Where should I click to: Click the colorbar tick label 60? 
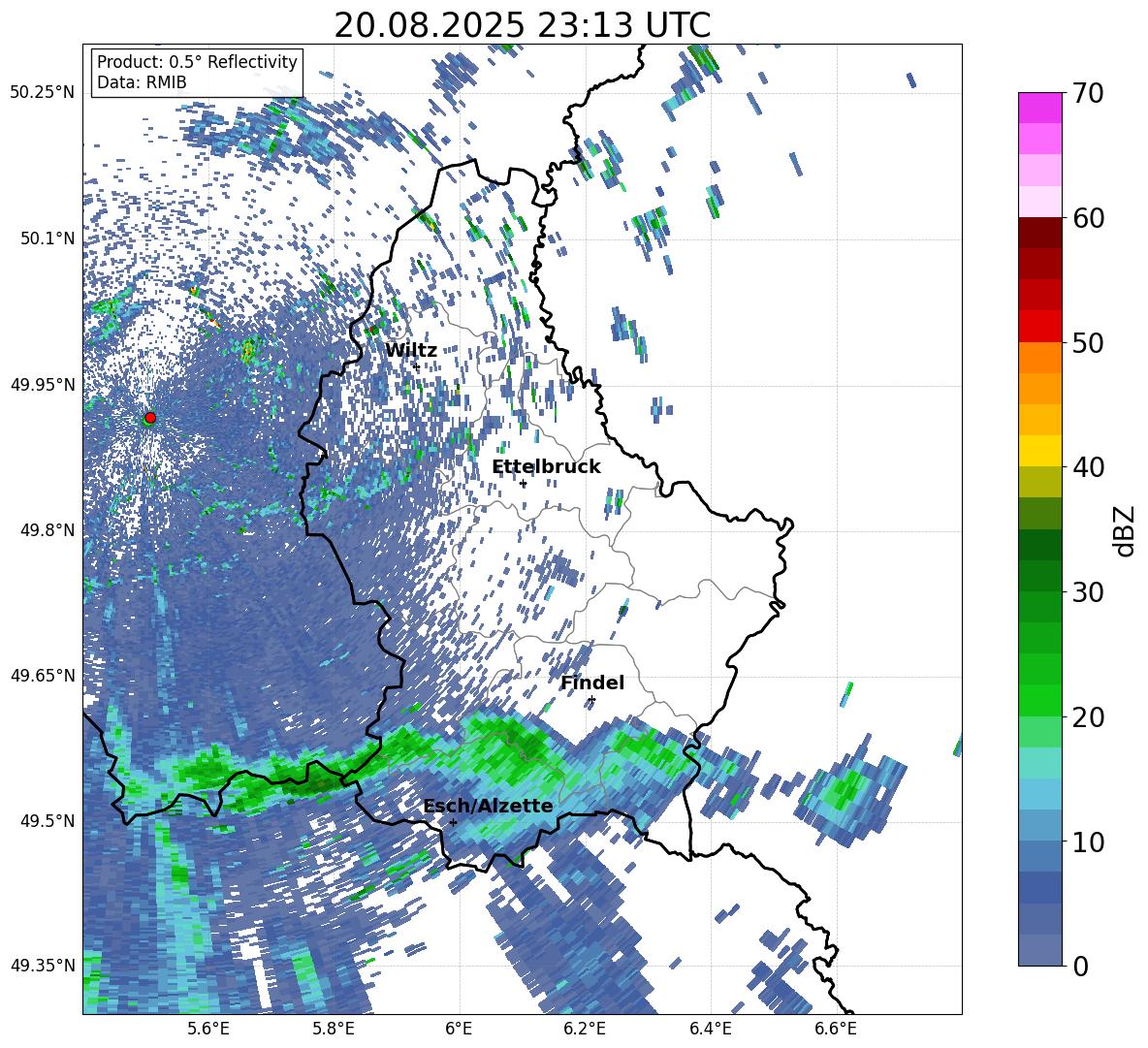point(1089,218)
